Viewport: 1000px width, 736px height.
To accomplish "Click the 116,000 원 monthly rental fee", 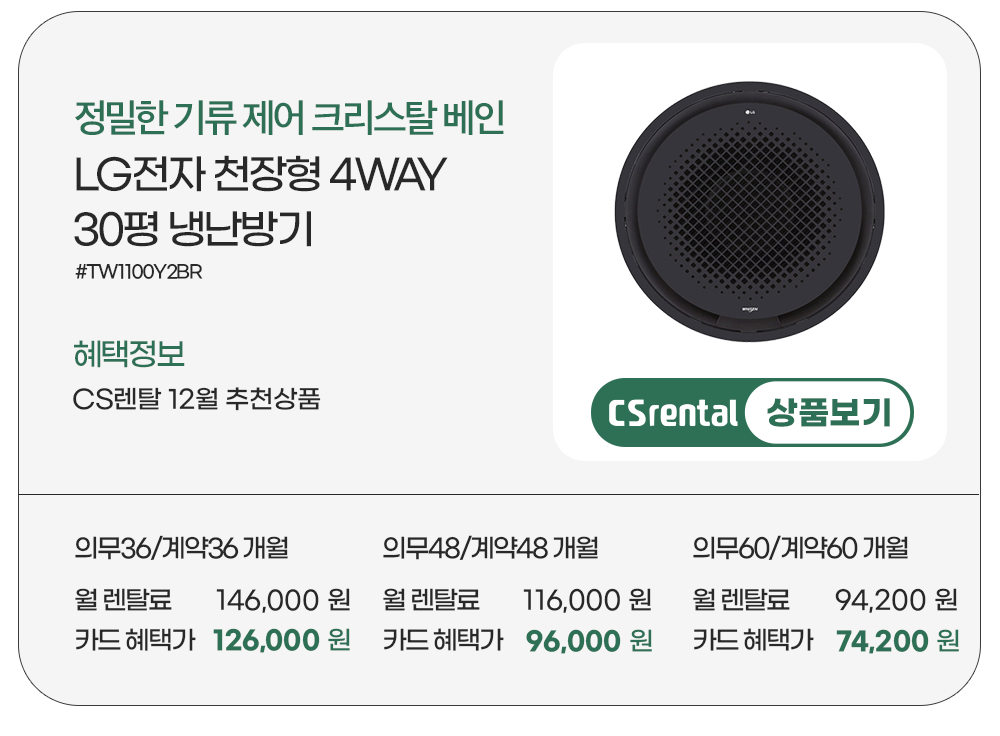I will pyautogui.click(x=588, y=600).
